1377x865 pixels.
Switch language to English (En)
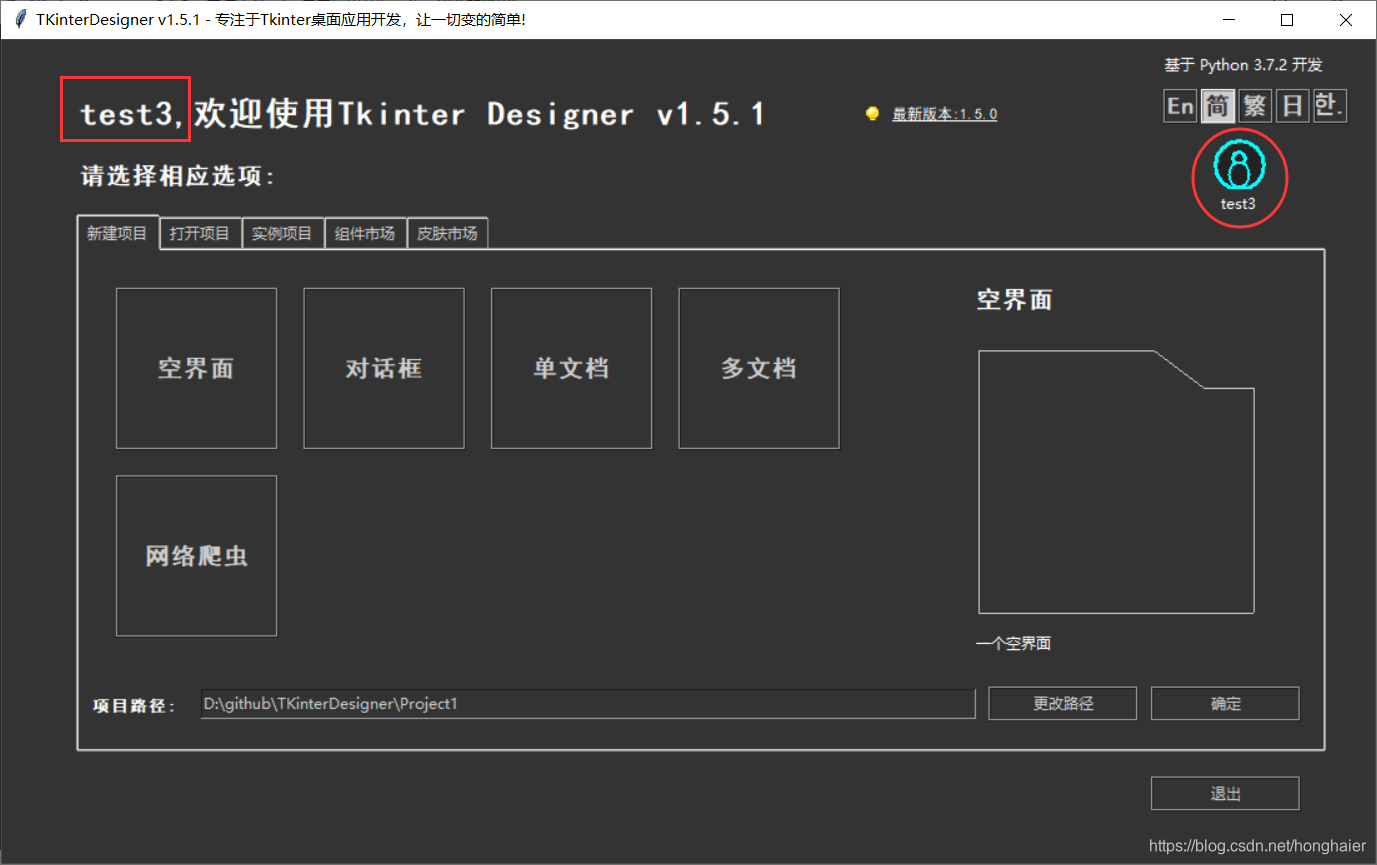pos(1180,106)
